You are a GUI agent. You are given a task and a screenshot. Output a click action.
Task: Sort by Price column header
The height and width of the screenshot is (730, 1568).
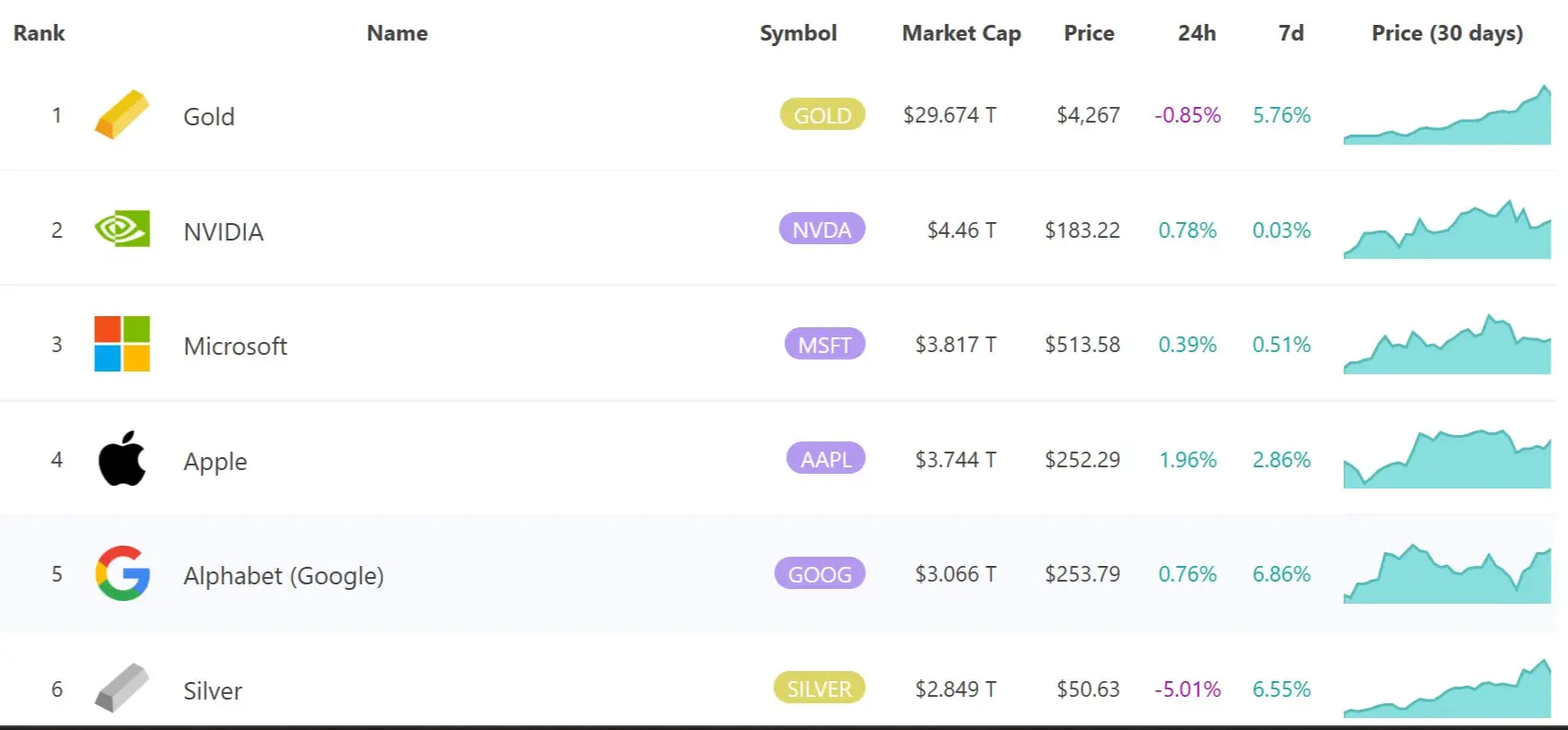(x=1089, y=33)
